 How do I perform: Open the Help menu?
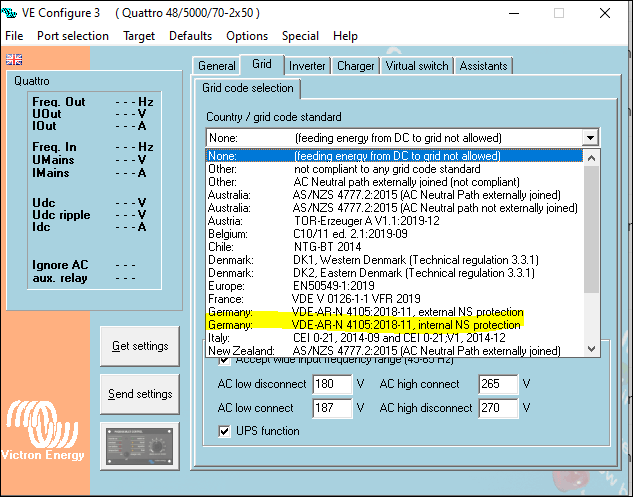coord(345,36)
